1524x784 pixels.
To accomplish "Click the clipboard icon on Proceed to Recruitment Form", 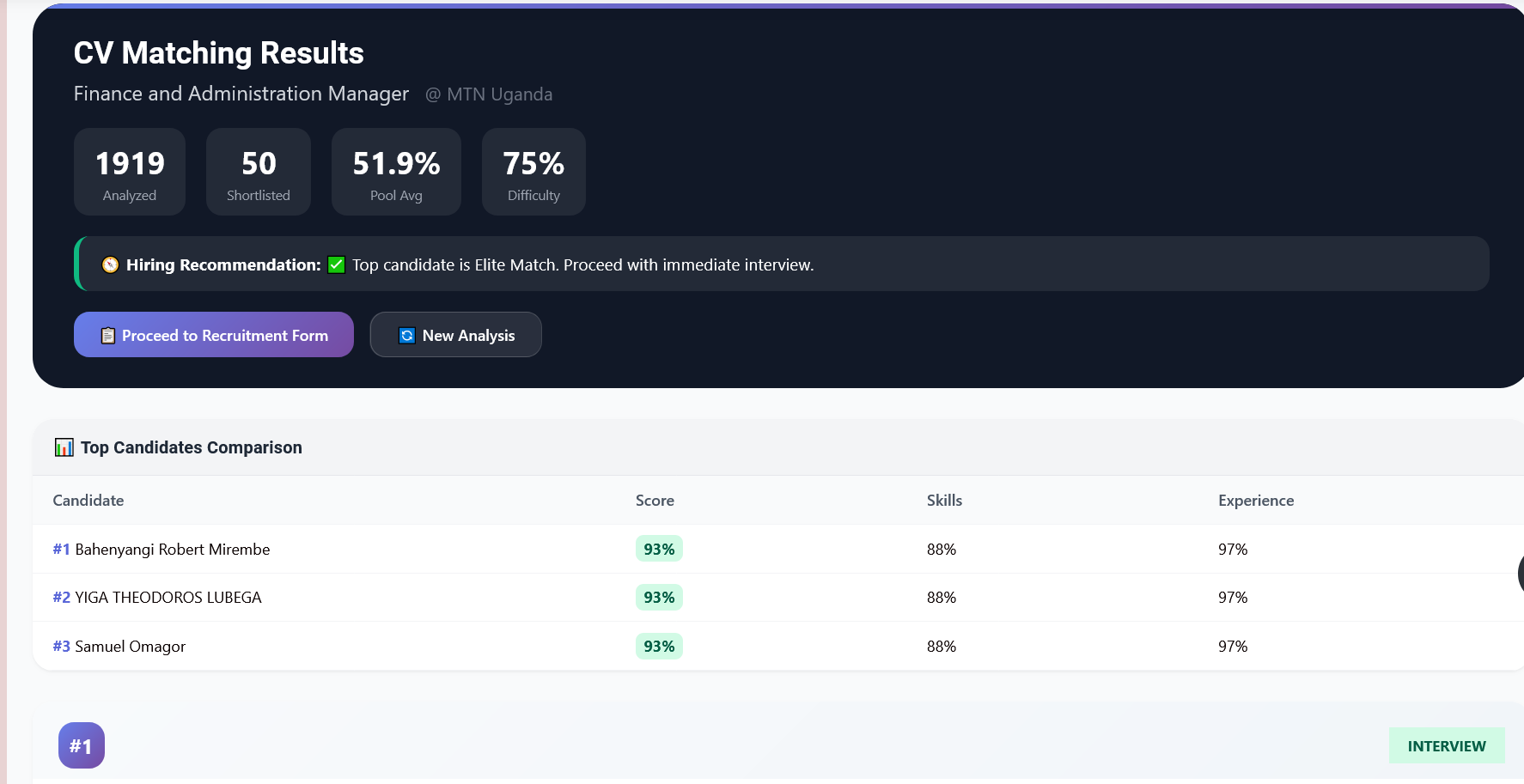I will tap(108, 336).
